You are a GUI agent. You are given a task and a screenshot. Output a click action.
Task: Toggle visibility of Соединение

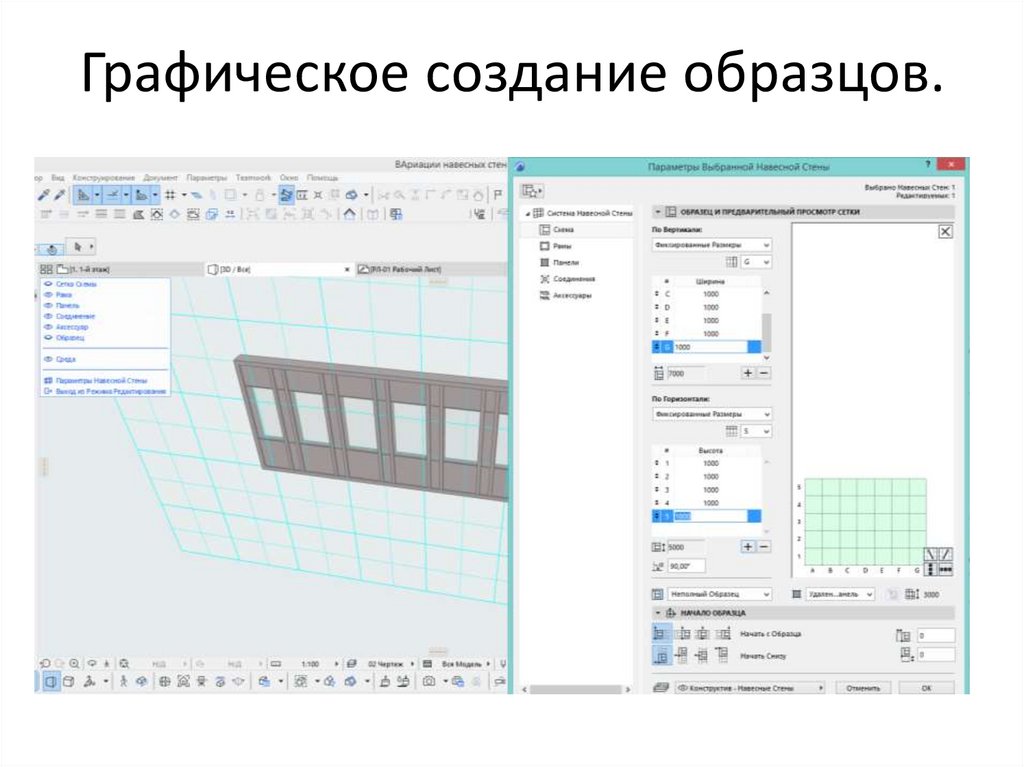pyautogui.click(x=48, y=316)
